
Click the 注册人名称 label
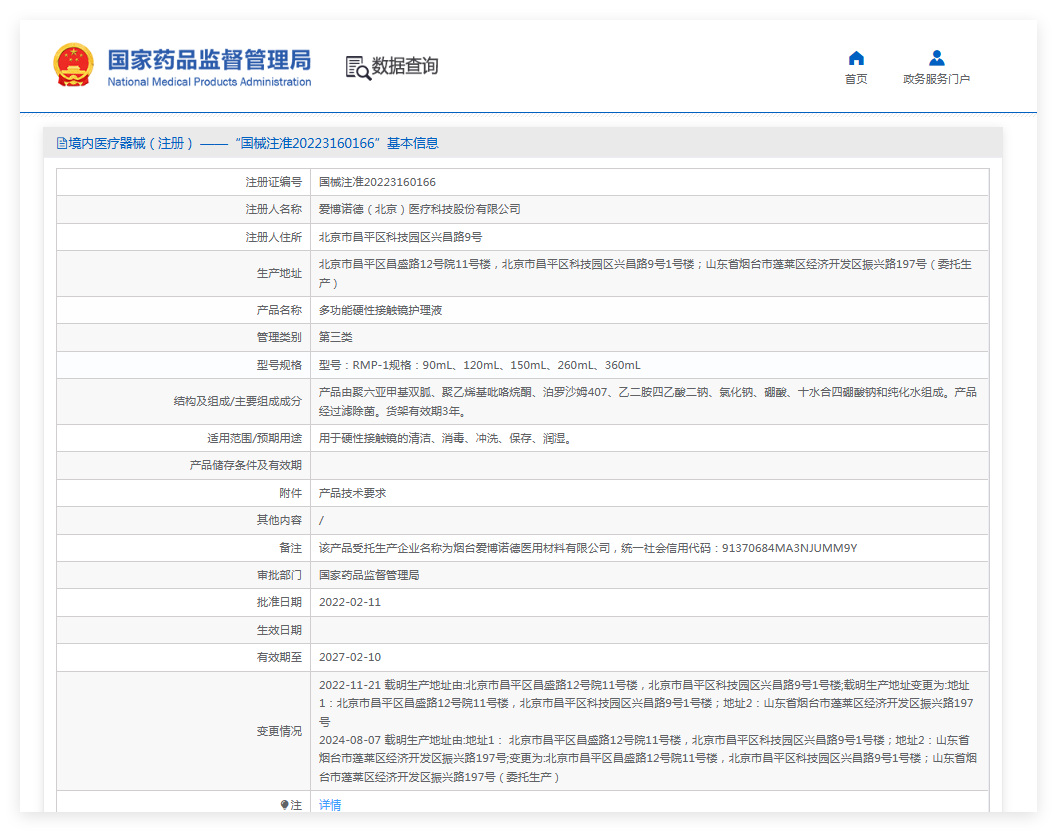coord(274,209)
